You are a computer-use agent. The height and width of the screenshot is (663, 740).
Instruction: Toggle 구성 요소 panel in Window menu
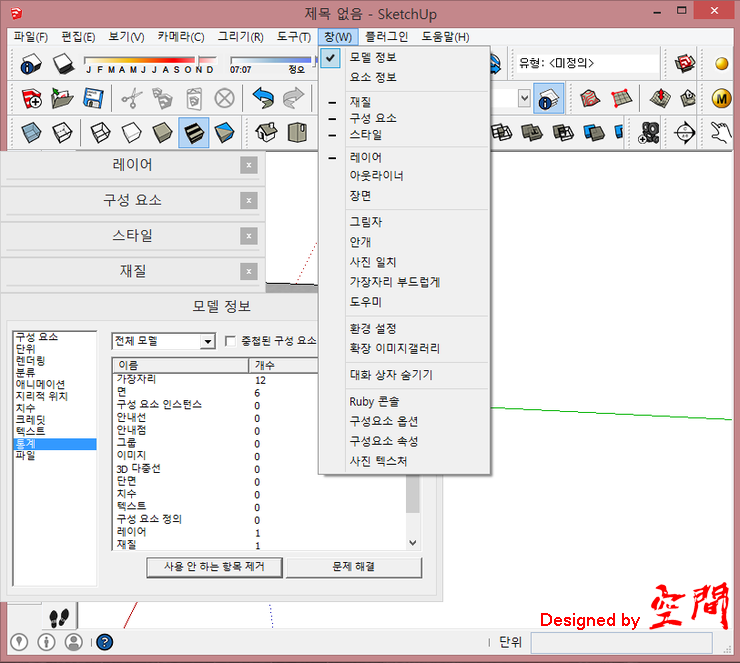pyautogui.click(x=404, y=118)
